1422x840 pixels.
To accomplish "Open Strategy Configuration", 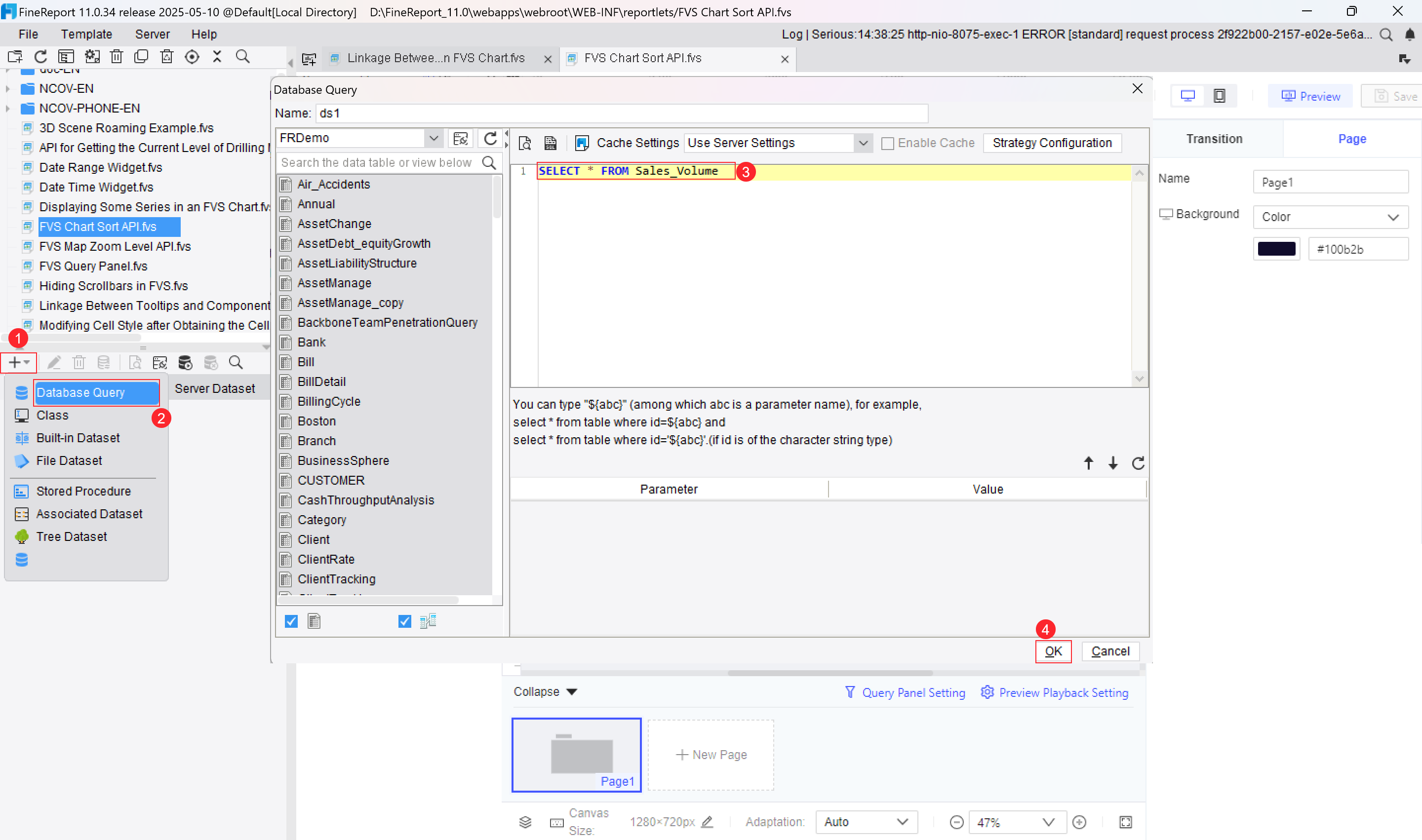I will click(x=1052, y=143).
